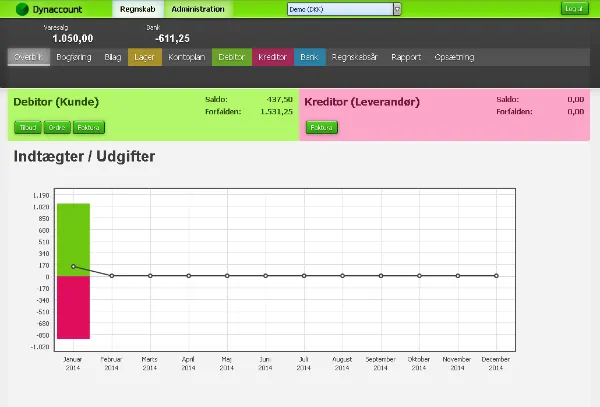Click the Demo (DKK) selection field

click(340, 9)
